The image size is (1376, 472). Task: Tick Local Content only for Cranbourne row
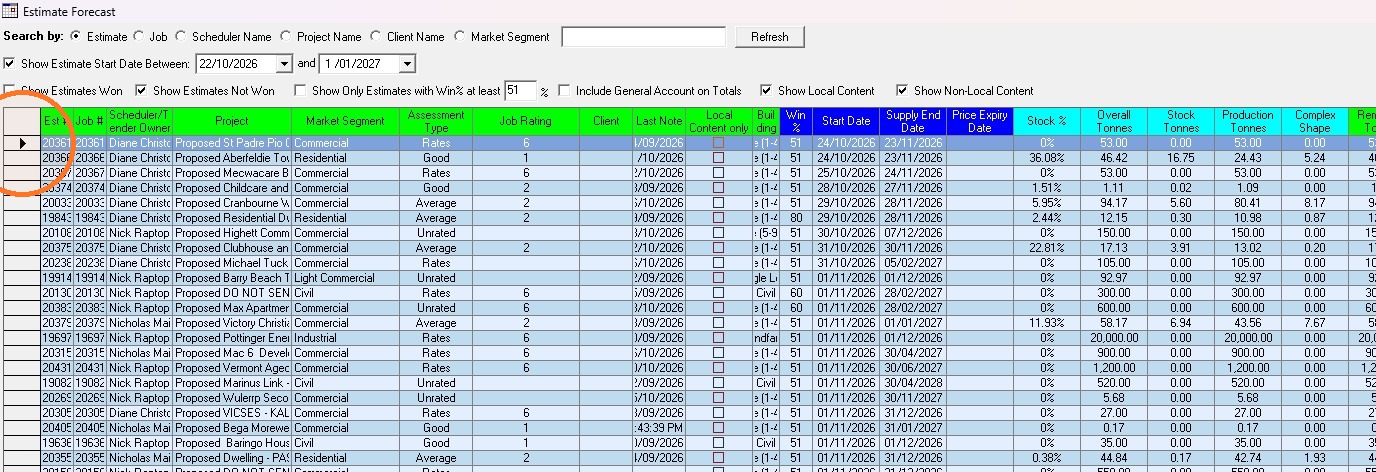point(718,203)
